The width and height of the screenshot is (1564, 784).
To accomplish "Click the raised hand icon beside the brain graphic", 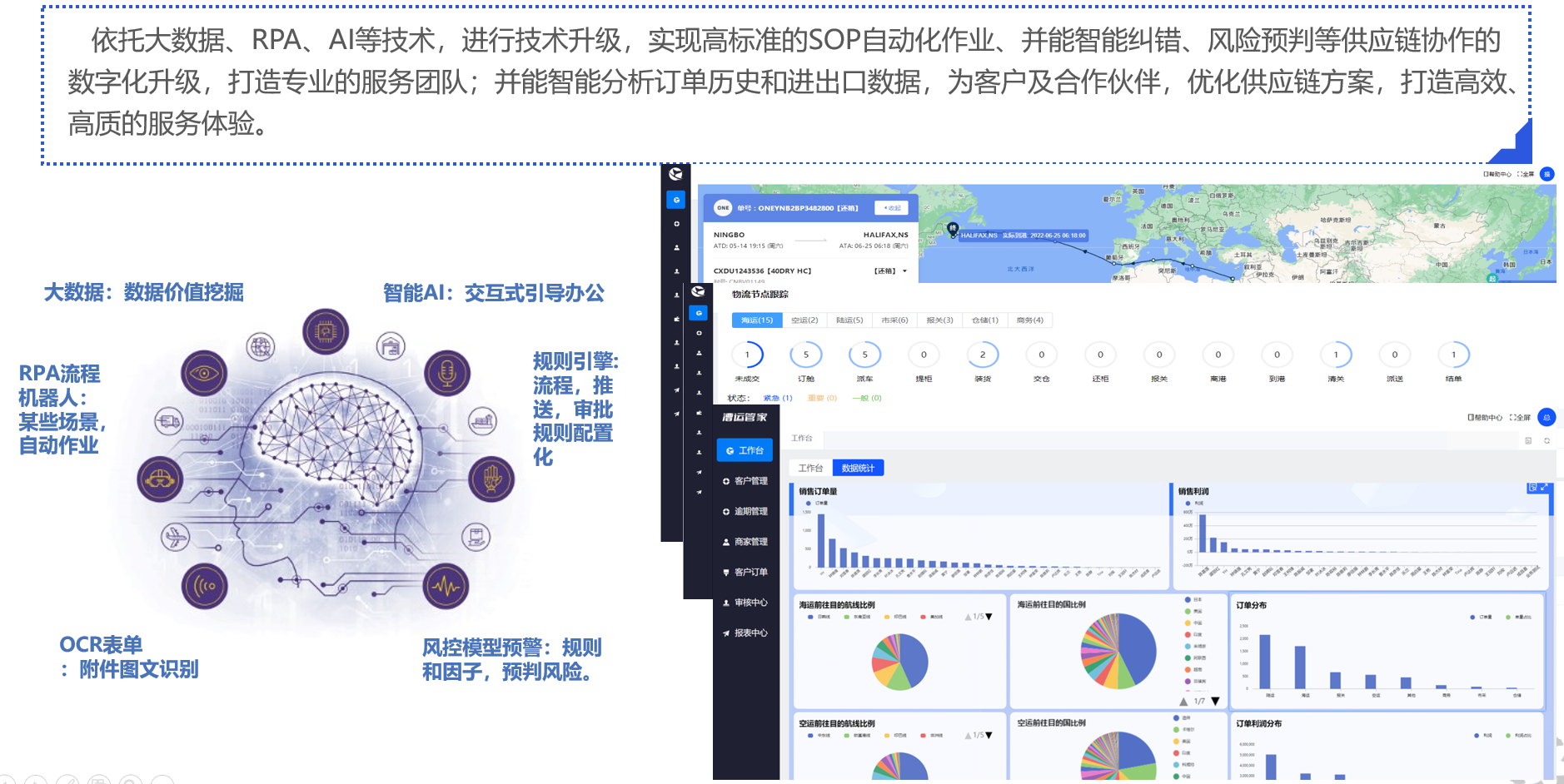I will pos(491,479).
